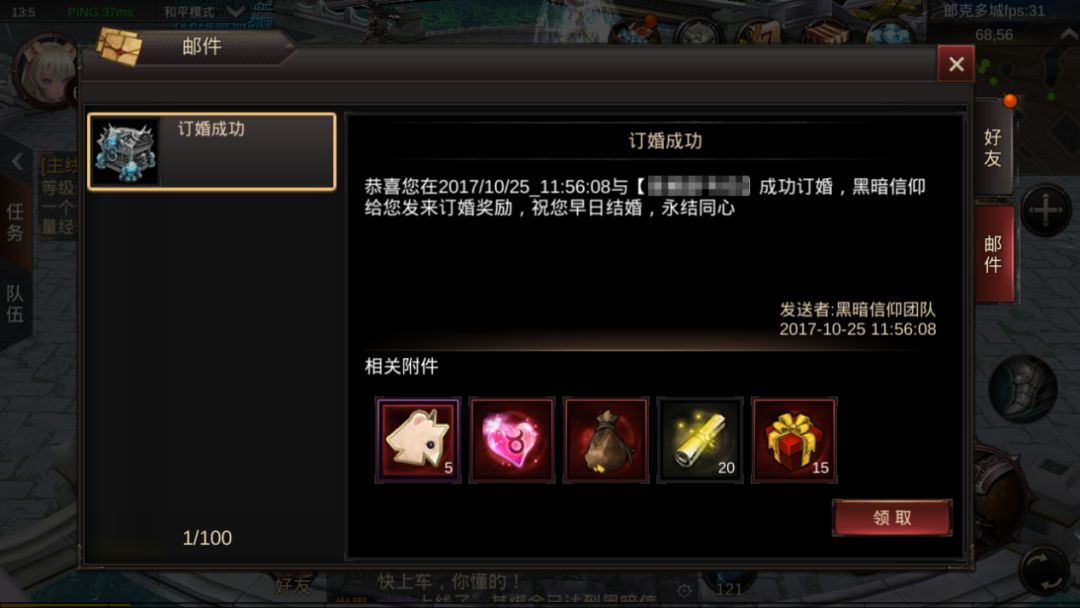Claim attachments with the 领取 button
Screen dimensions: 1080x608
[x=892, y=518]
